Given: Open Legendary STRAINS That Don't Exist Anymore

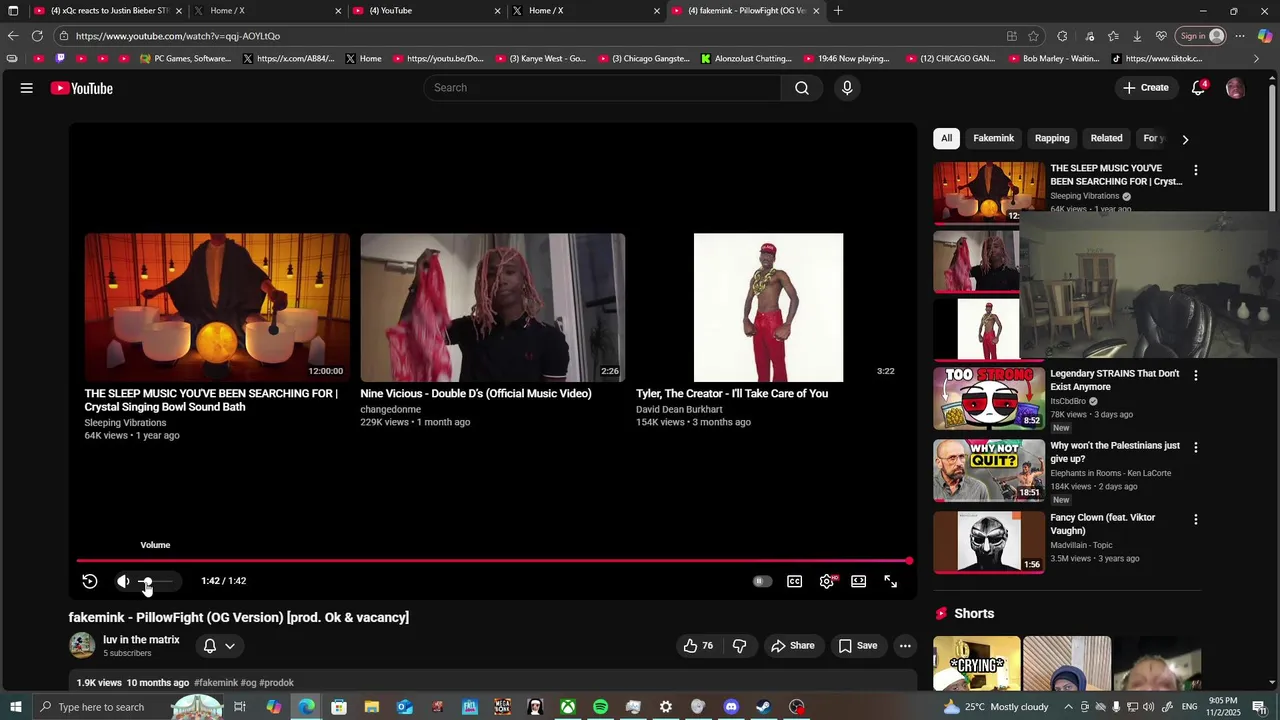Looking at the screenshot, I should 1114,380.
